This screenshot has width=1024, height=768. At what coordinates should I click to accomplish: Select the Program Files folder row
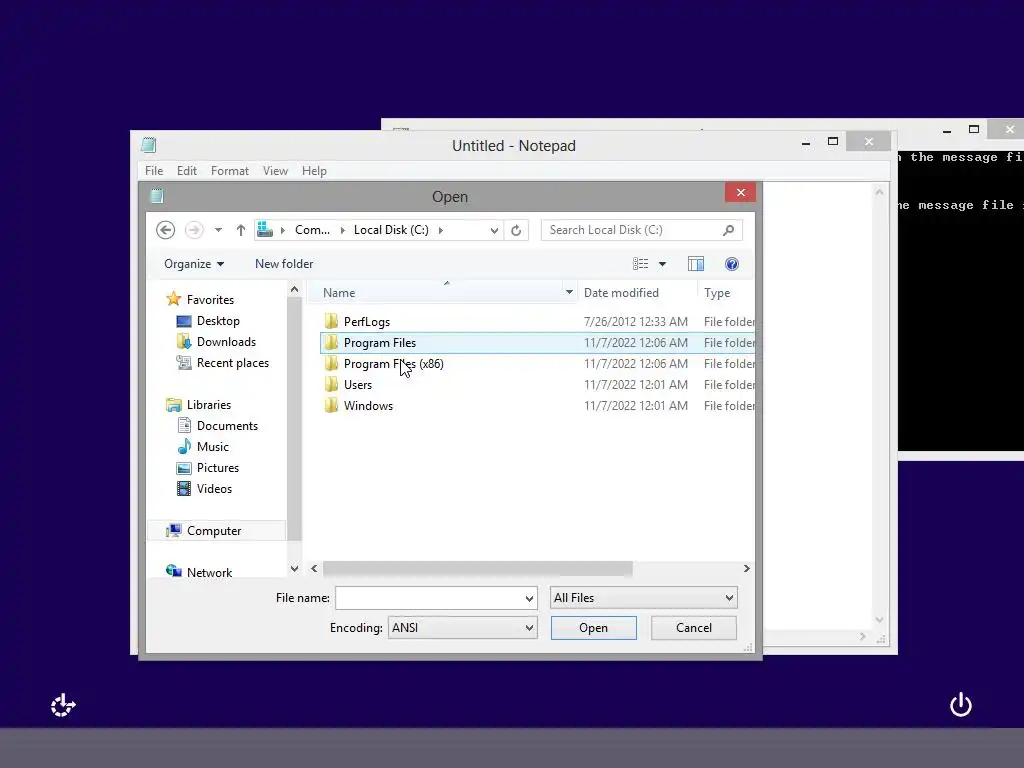point(537,343)
